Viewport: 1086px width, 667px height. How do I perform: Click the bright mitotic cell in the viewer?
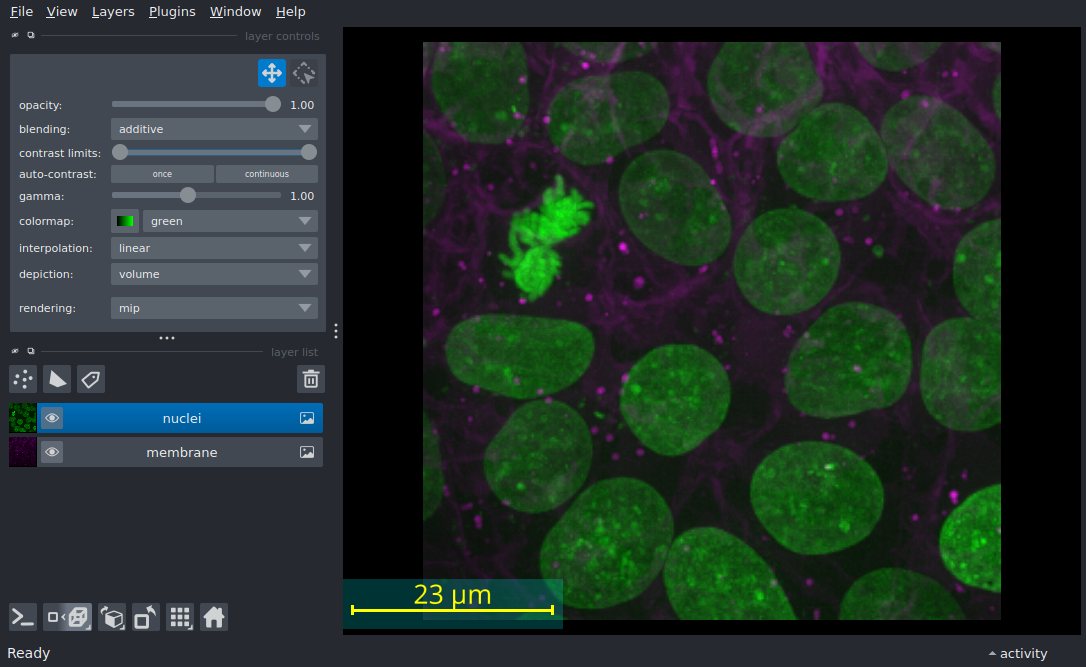pos(545,238)
